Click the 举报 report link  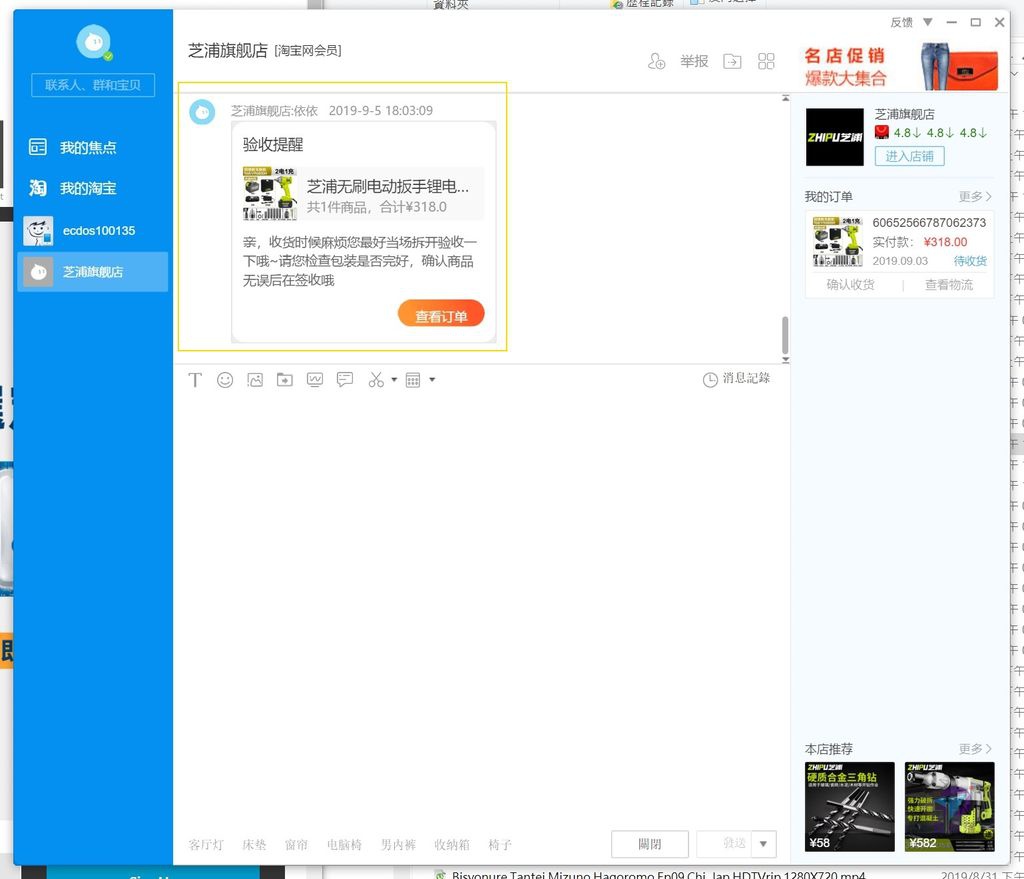694,61
